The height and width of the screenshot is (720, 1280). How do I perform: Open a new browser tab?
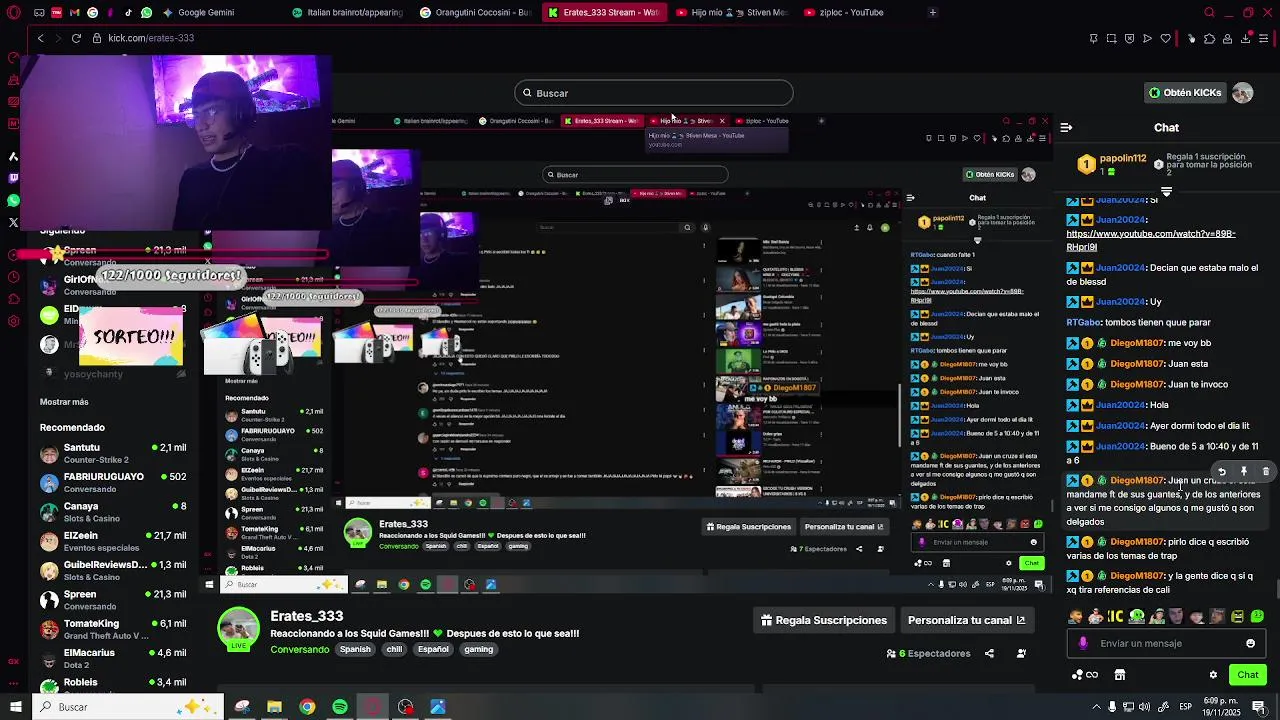click(932, 12)
